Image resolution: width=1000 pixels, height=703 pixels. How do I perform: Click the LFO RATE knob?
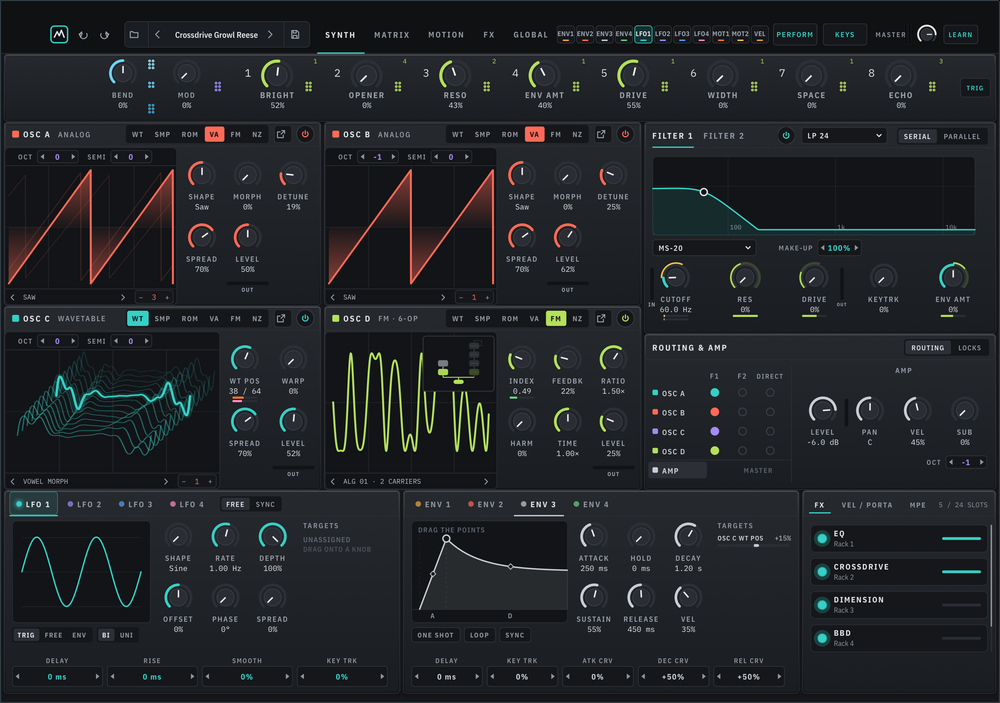[x=224, y=536]
